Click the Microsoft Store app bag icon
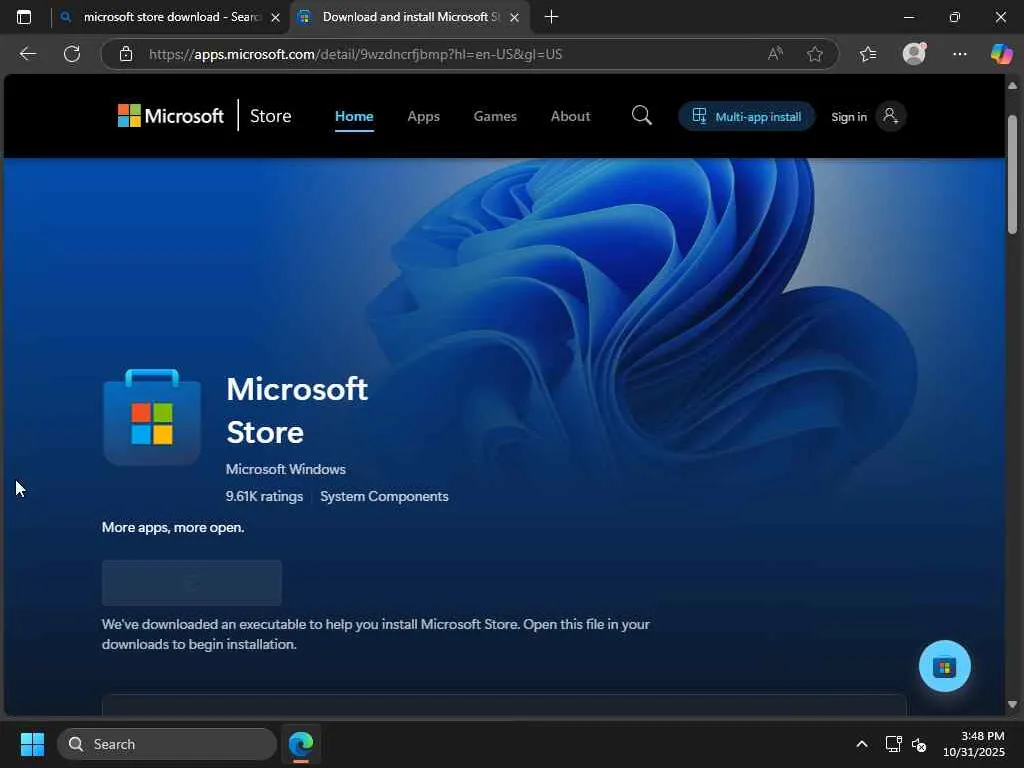Image resolution: width=1024 pixels, height=768 pixels. click(152, 417)
